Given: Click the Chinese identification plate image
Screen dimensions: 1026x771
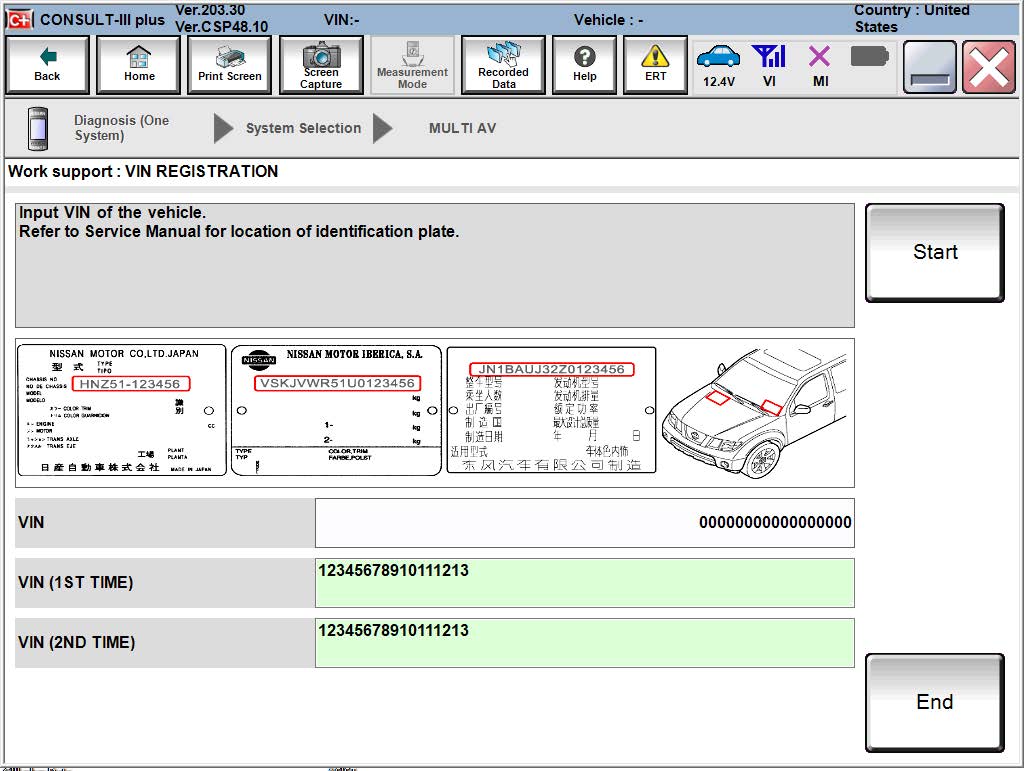Looking at the screenshot, I should click(x=551, y=410).
